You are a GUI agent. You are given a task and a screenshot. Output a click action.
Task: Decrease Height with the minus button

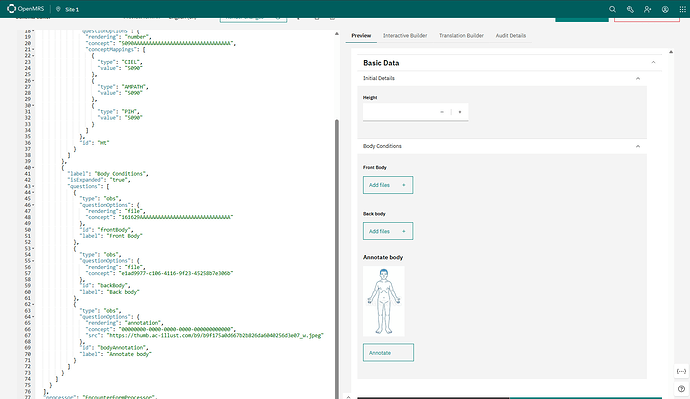[x=442, y=112]
